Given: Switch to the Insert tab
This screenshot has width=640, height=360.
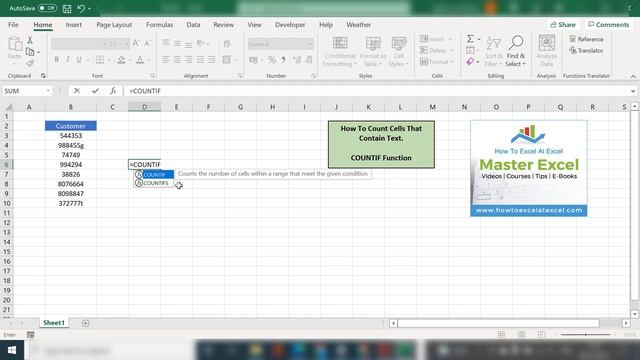Looking at the screenshot, I should pos(73,25).
